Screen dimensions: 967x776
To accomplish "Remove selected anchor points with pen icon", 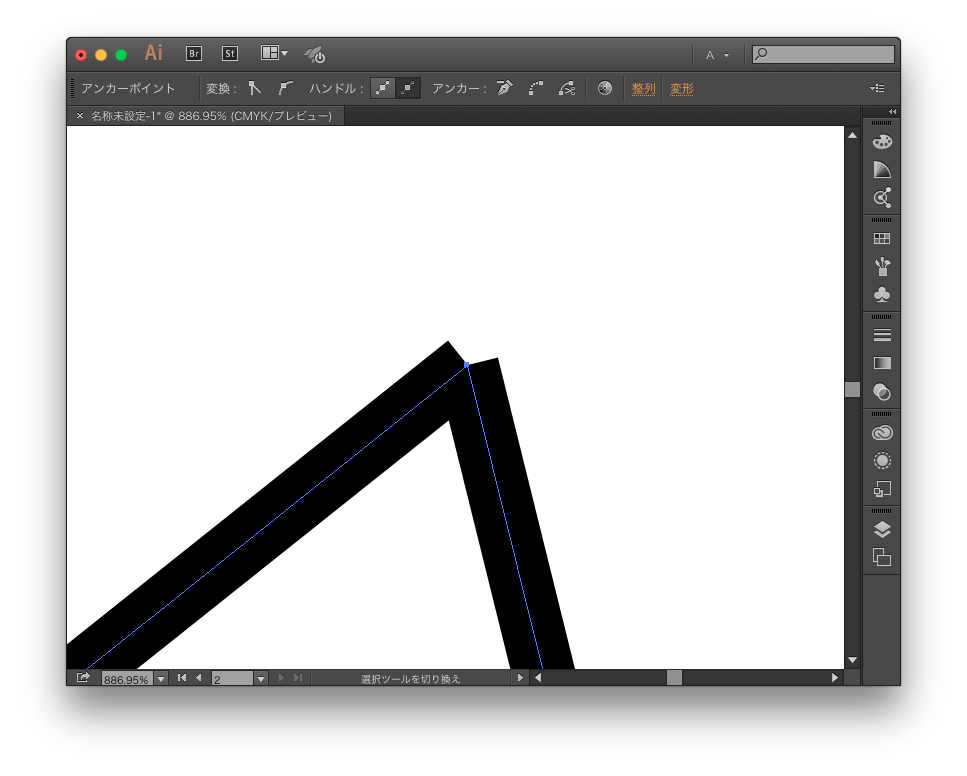I will (504, 88).
